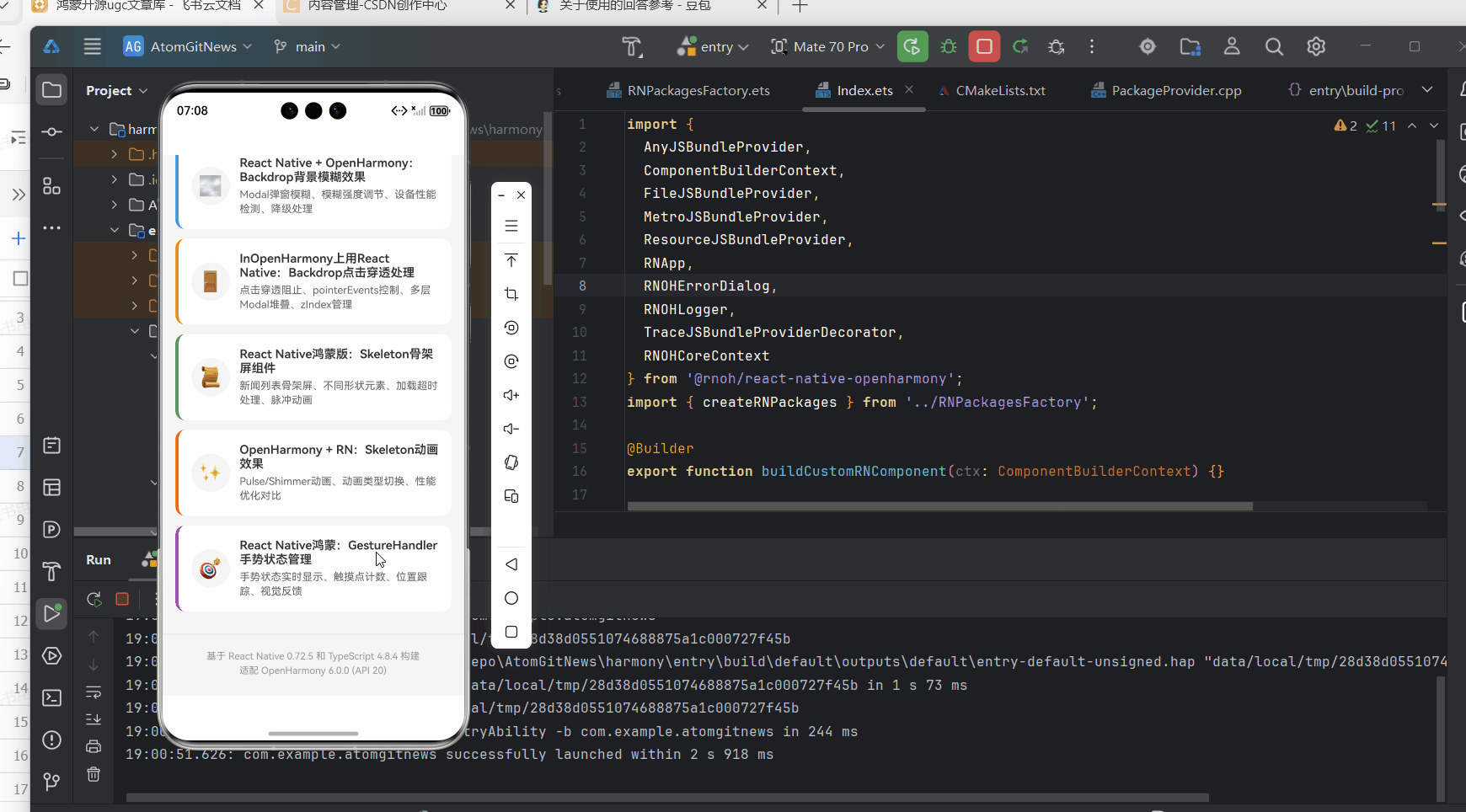Open the main branch dropdown
The width and height of the screenshot is (1466, 812).
pos(308,46)
